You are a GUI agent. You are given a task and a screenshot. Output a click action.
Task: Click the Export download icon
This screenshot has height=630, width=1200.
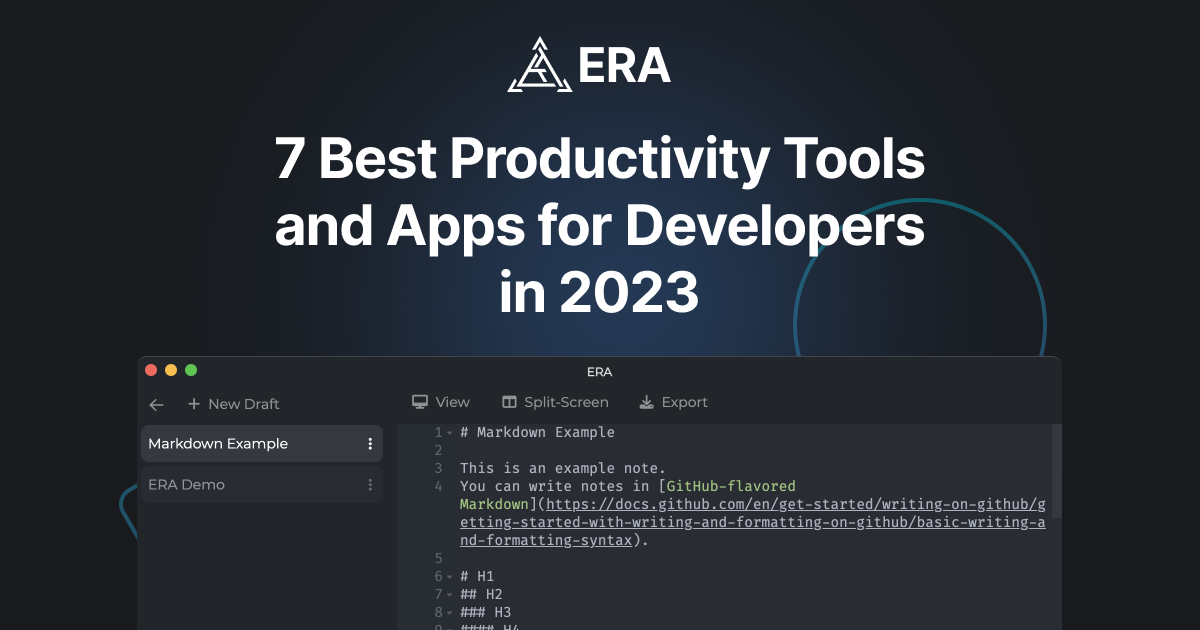click(646, 401)
